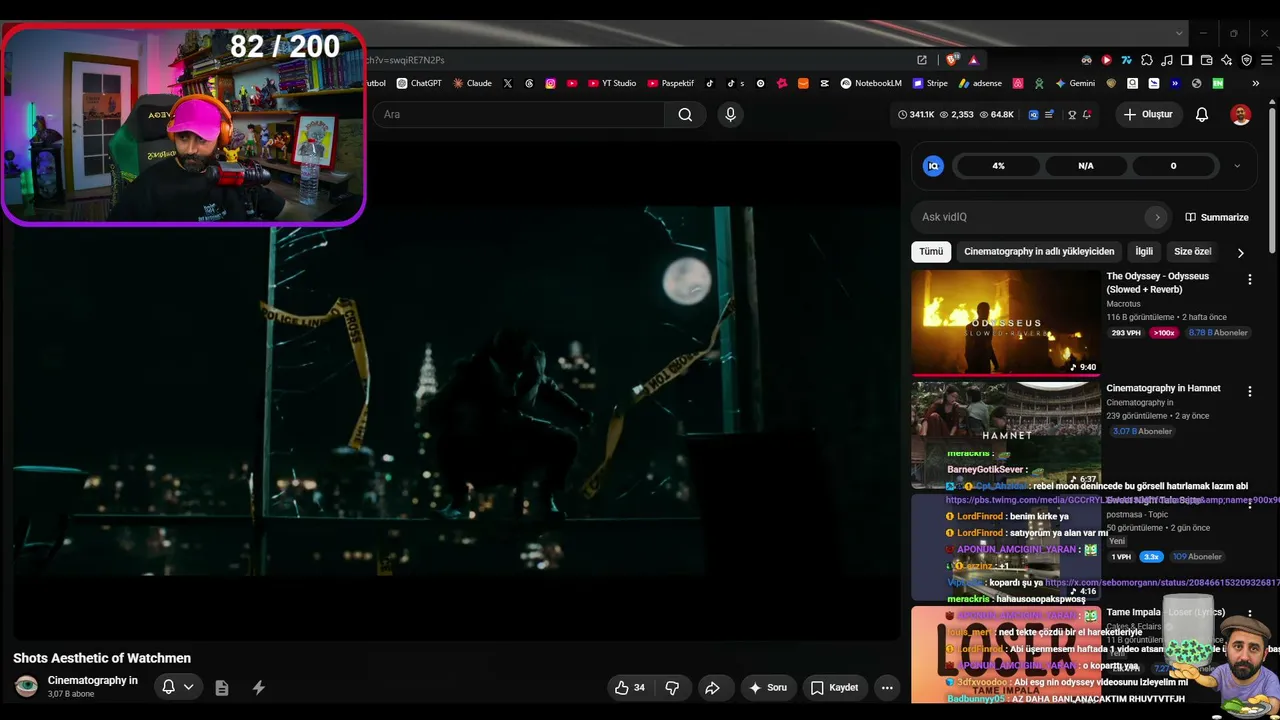Show more bookmarks with the overflow chevron
The height and width of the screenshot is (720, 1280).
point(1256,84)
